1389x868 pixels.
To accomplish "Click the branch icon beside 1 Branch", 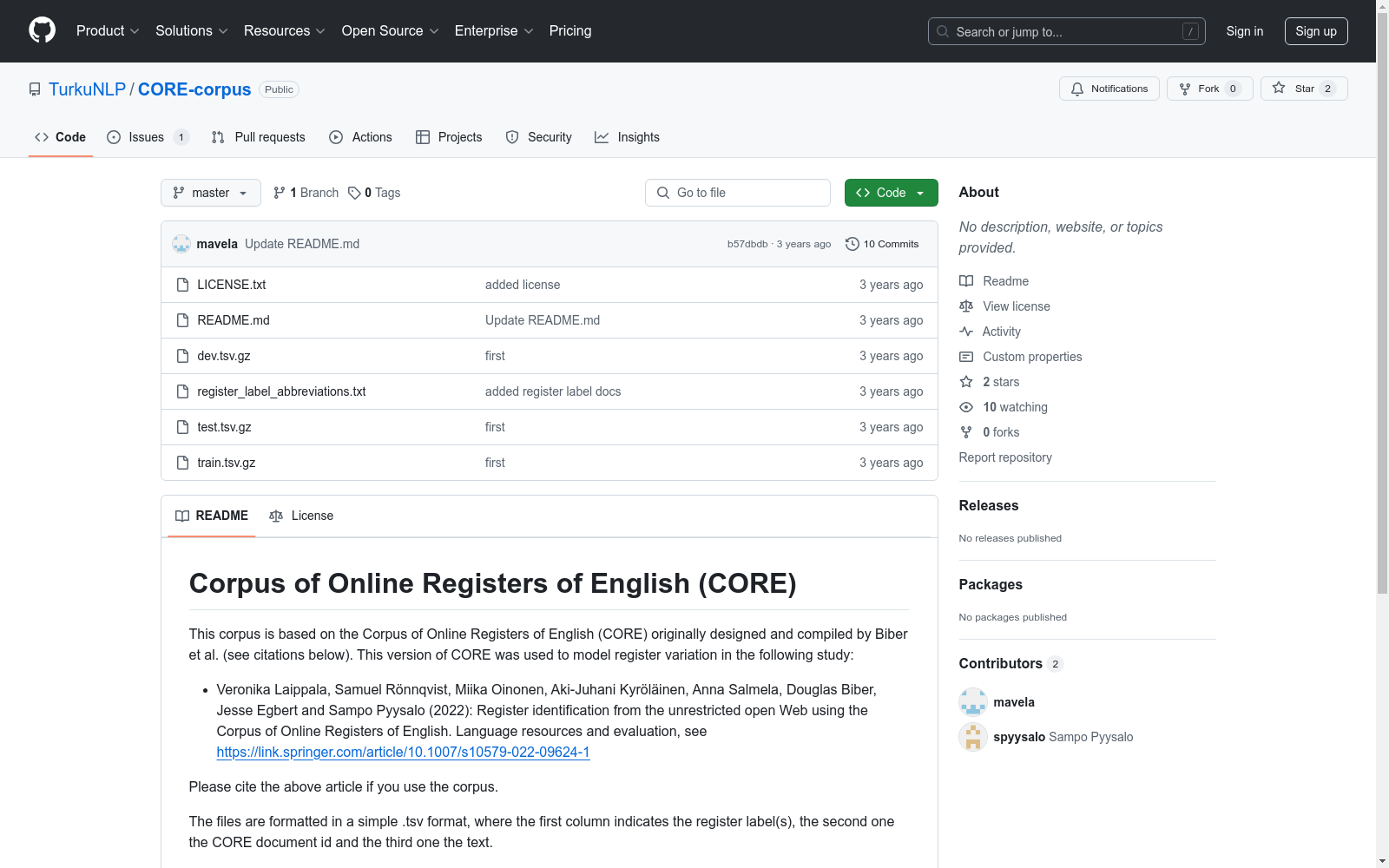I will tap(280, 193).
